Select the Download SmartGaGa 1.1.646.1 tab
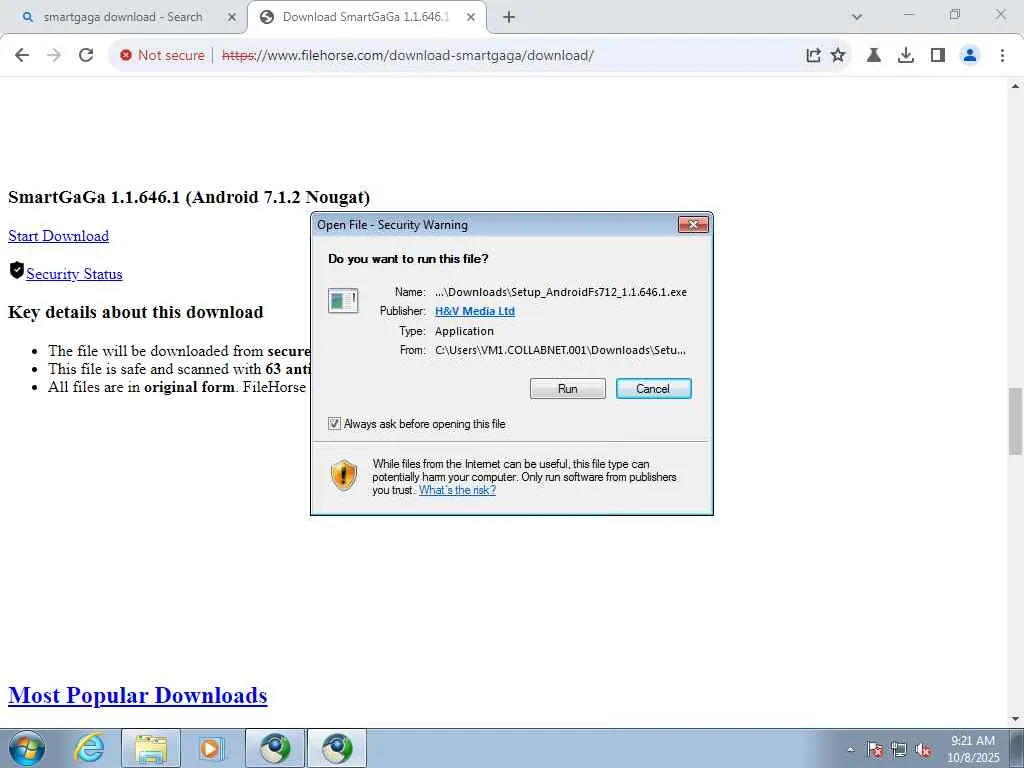This screenshot has width=1024, height=768. click(x=366, y=17)
